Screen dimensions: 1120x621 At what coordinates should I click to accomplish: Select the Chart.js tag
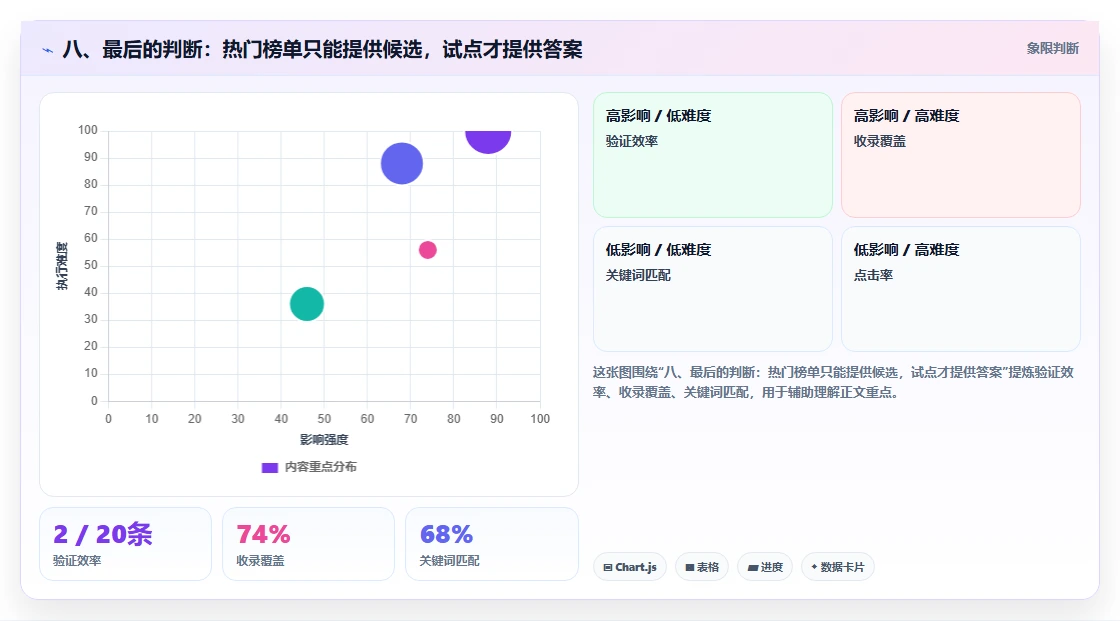click(x=630, y=567)
